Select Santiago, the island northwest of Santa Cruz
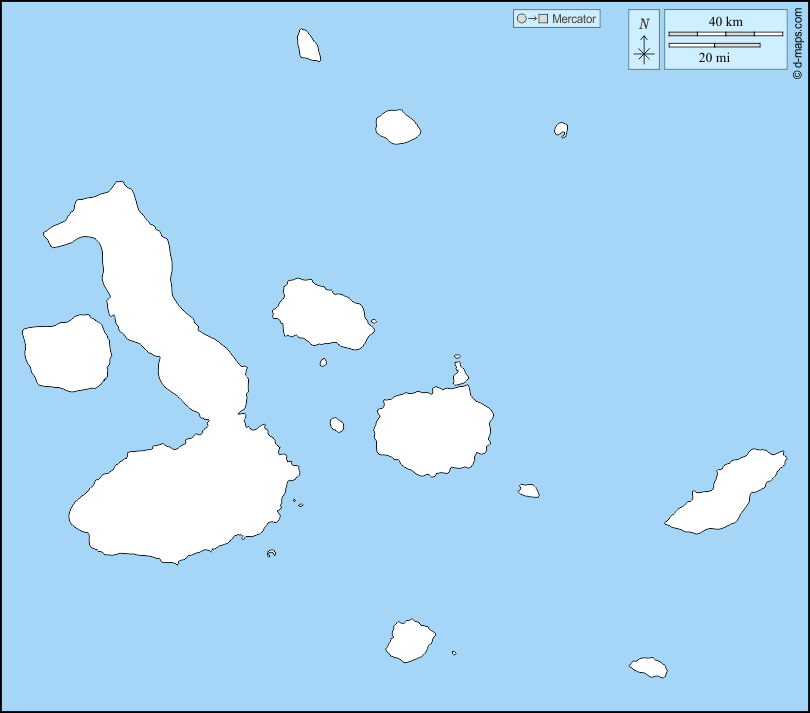Viewport: 810px width, 713px height. (x=320, y=312)
